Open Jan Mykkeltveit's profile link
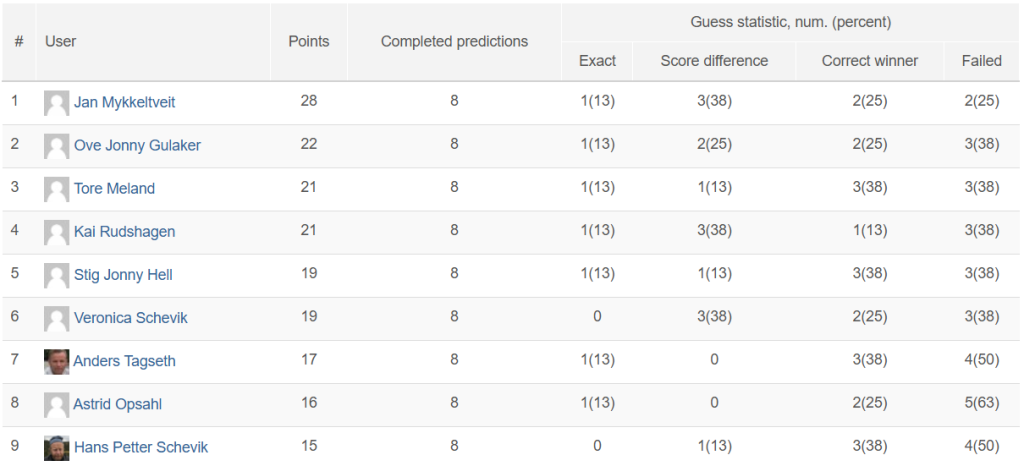This screenshot has width=1024, height=466. tap(124, 102)
